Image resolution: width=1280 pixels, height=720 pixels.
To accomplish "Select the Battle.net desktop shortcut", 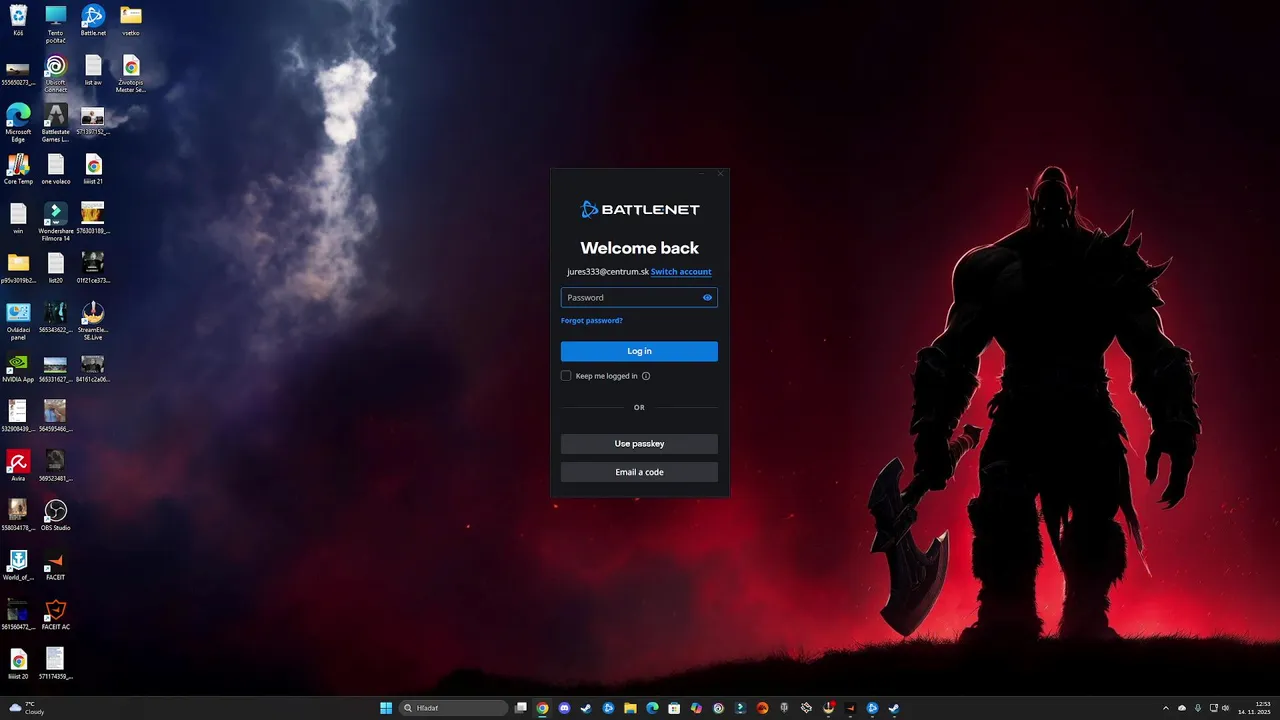I will pyautogui.click(x=93, y=20).
